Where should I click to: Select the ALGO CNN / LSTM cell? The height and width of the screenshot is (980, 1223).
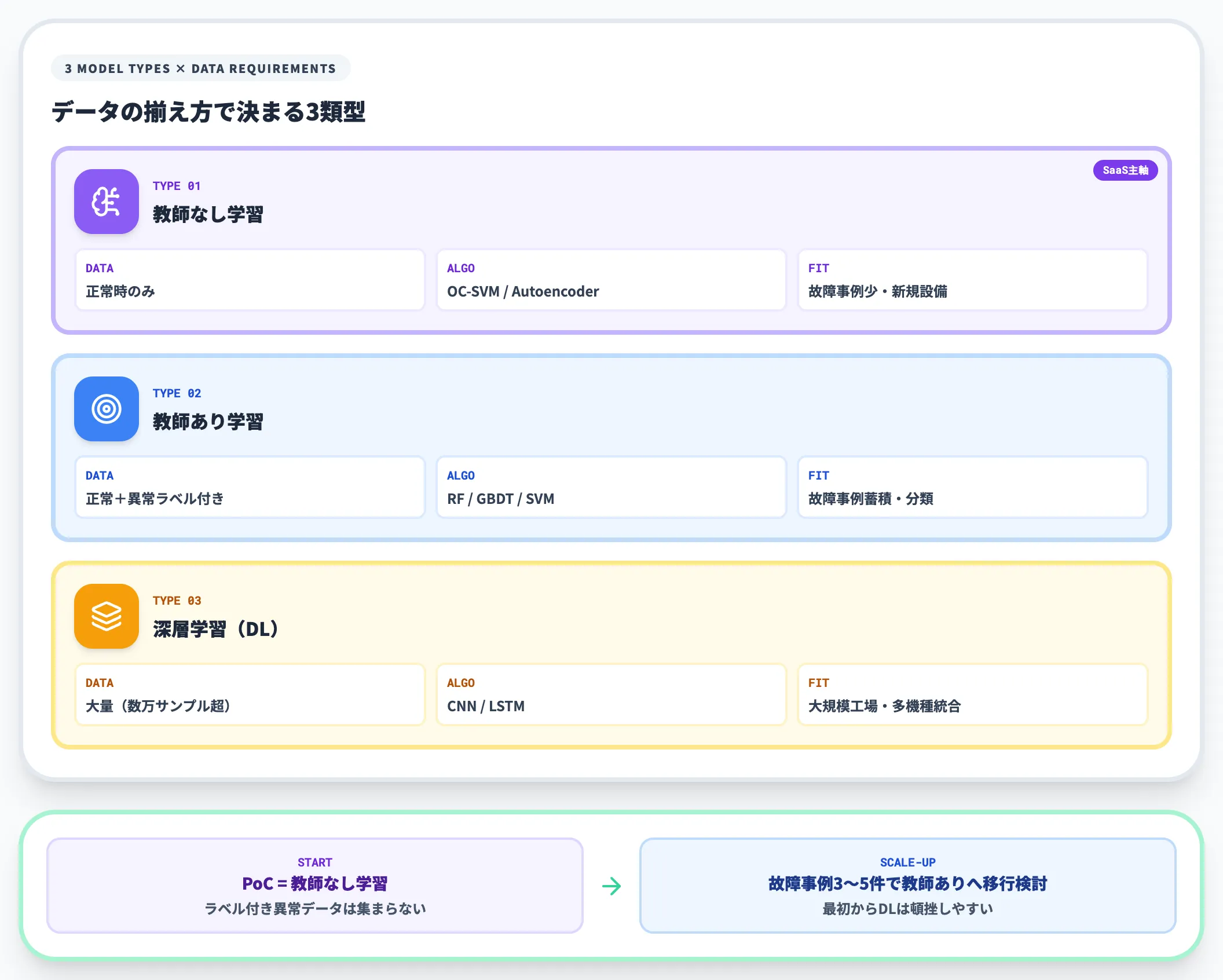(611, 694)
